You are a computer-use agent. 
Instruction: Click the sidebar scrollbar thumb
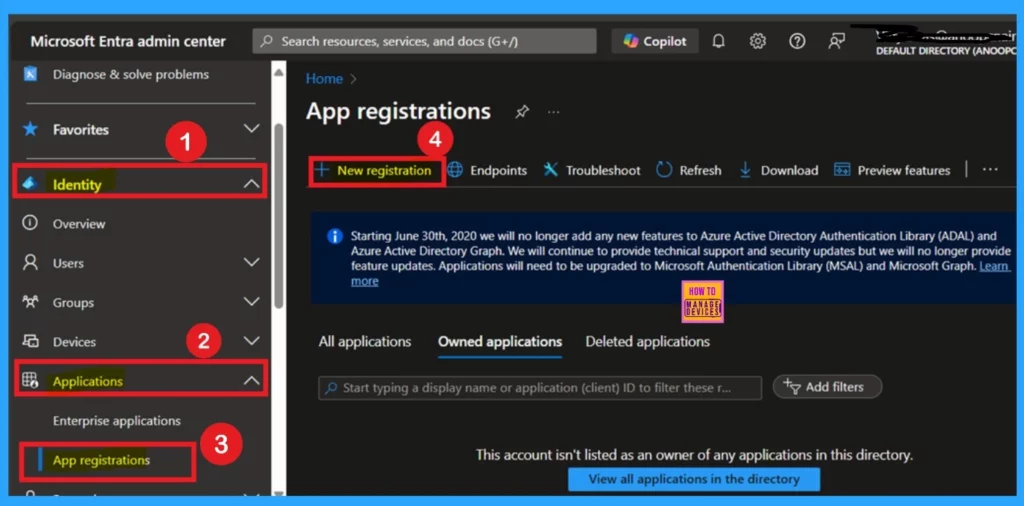coord(279,215)
